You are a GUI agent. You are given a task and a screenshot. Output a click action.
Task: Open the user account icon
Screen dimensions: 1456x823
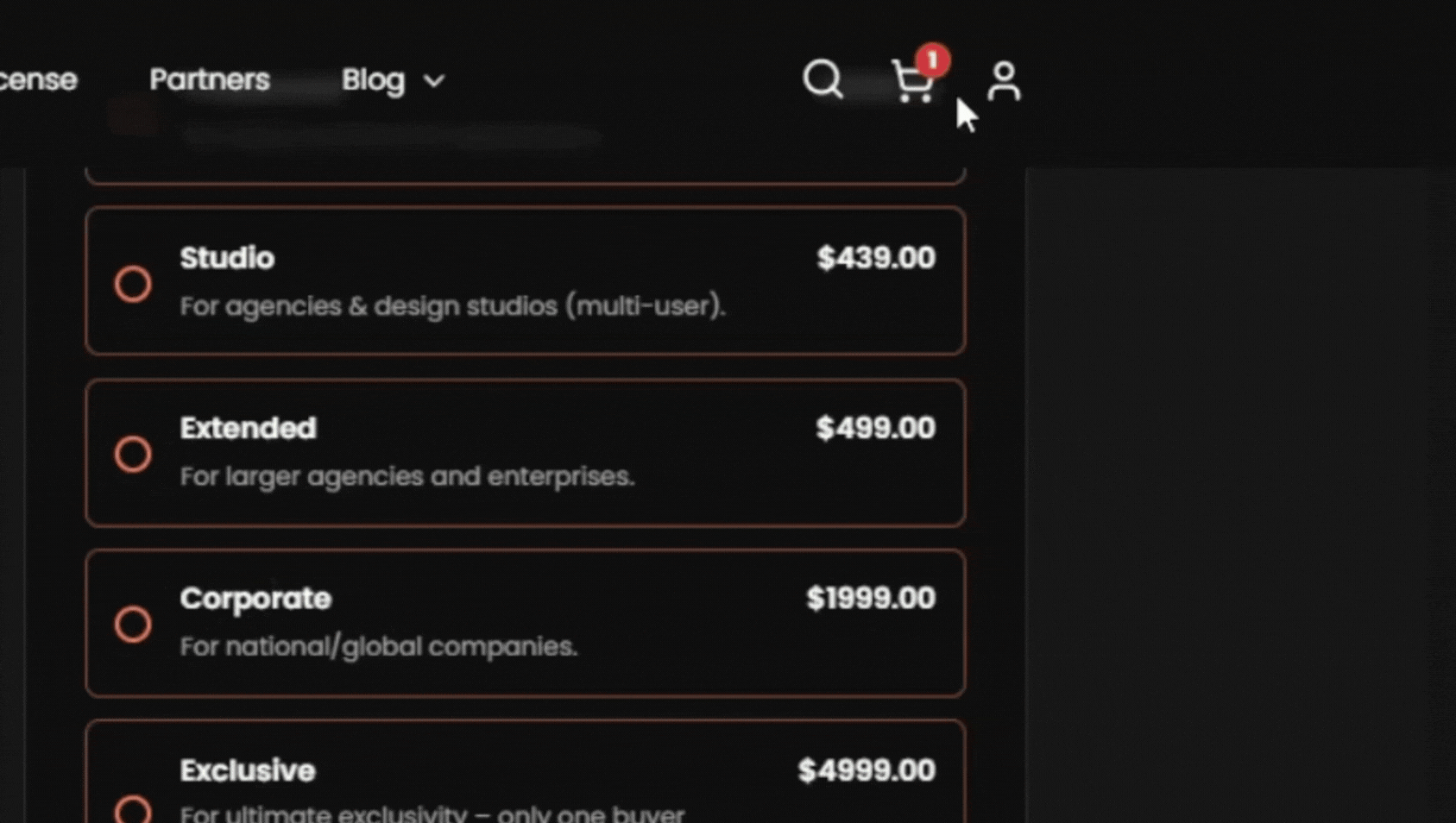click(1004, 81)
